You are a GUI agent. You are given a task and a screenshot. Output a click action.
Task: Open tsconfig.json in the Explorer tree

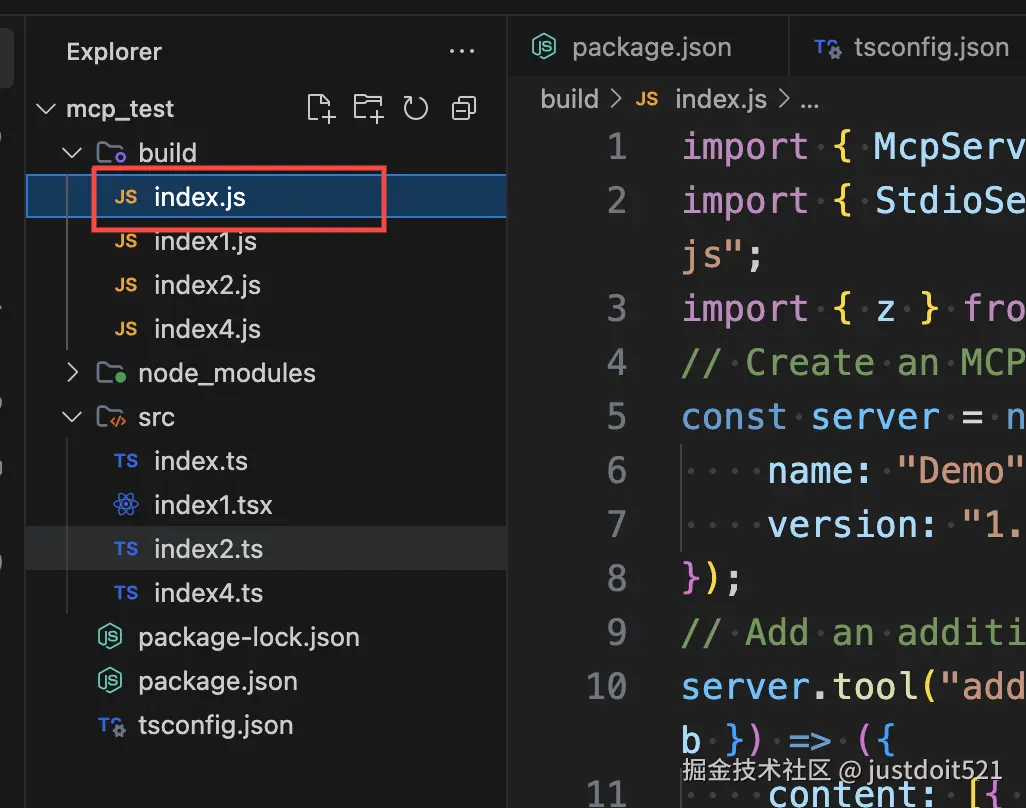(x=266, y=725)
